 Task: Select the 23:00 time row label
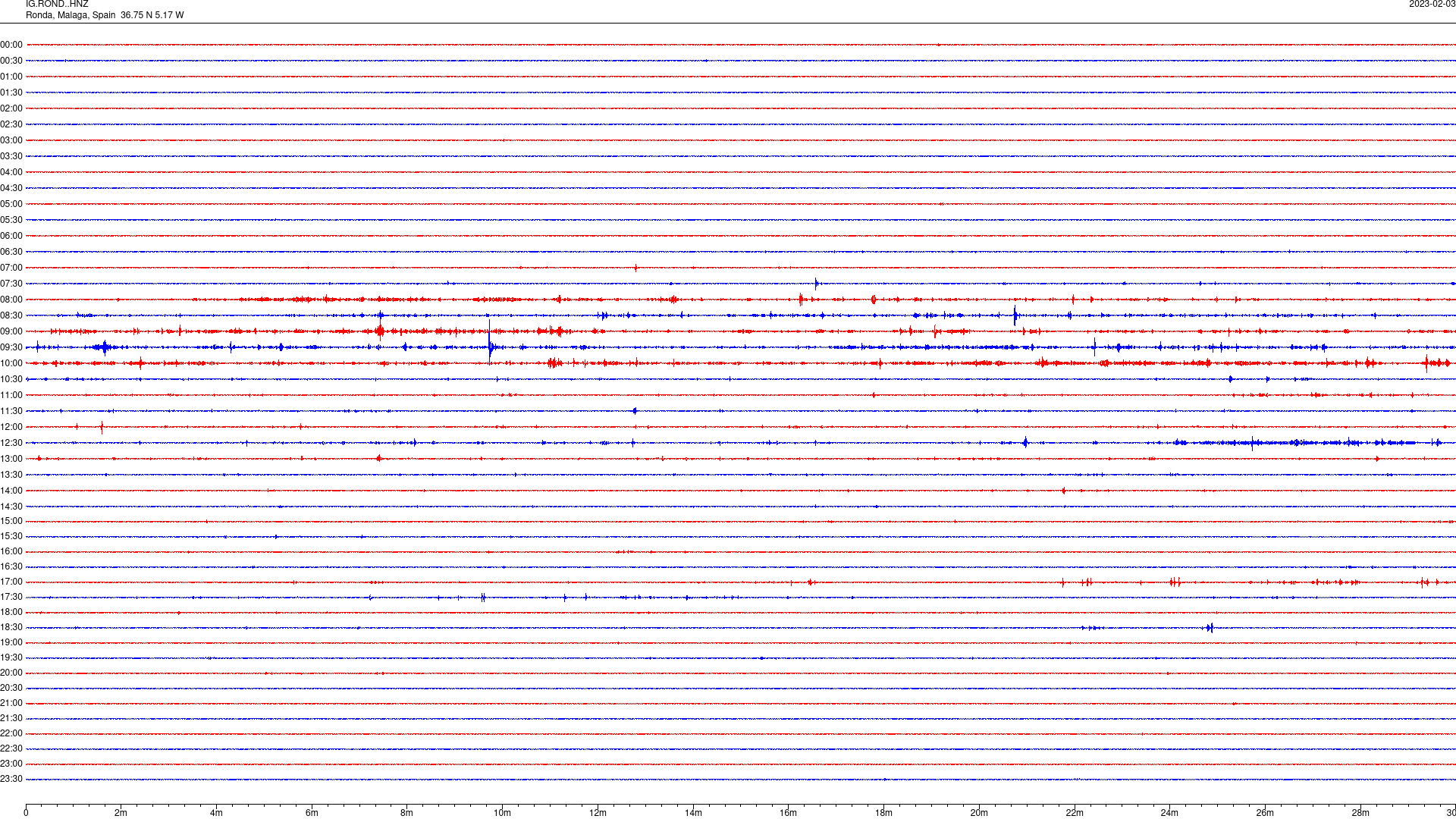tap(11, 764)
